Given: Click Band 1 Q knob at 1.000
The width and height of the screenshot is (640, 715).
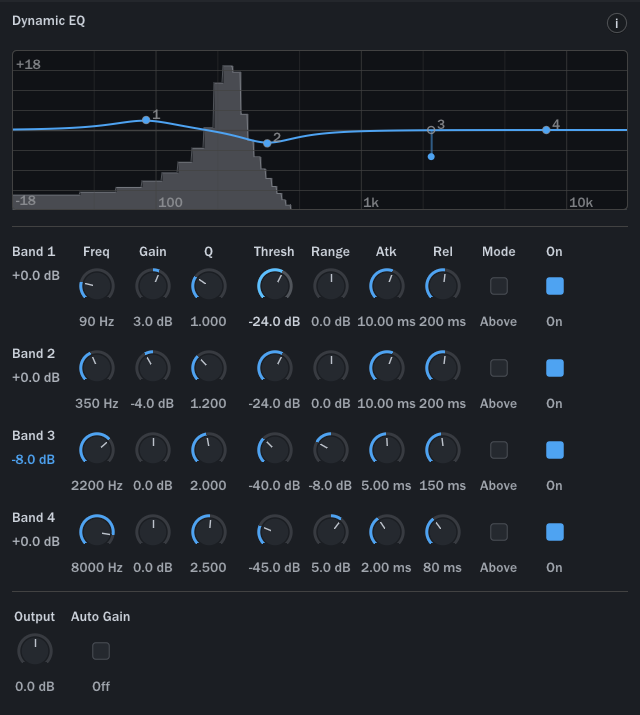Looking at the screenshot, I should [208, 286].
